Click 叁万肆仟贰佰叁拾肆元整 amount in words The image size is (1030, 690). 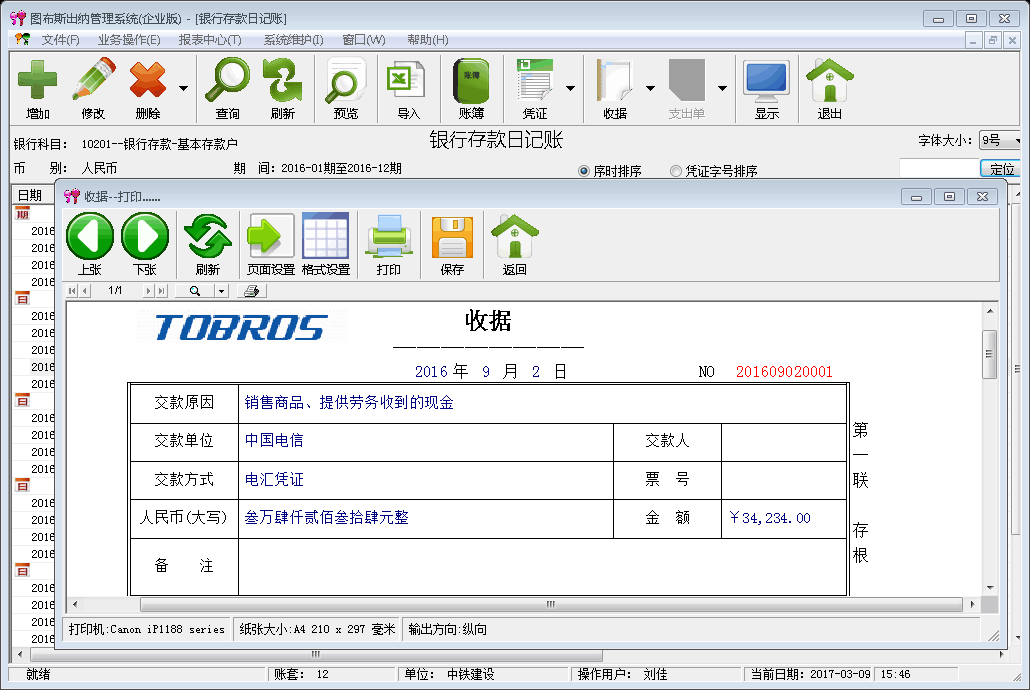326,518
